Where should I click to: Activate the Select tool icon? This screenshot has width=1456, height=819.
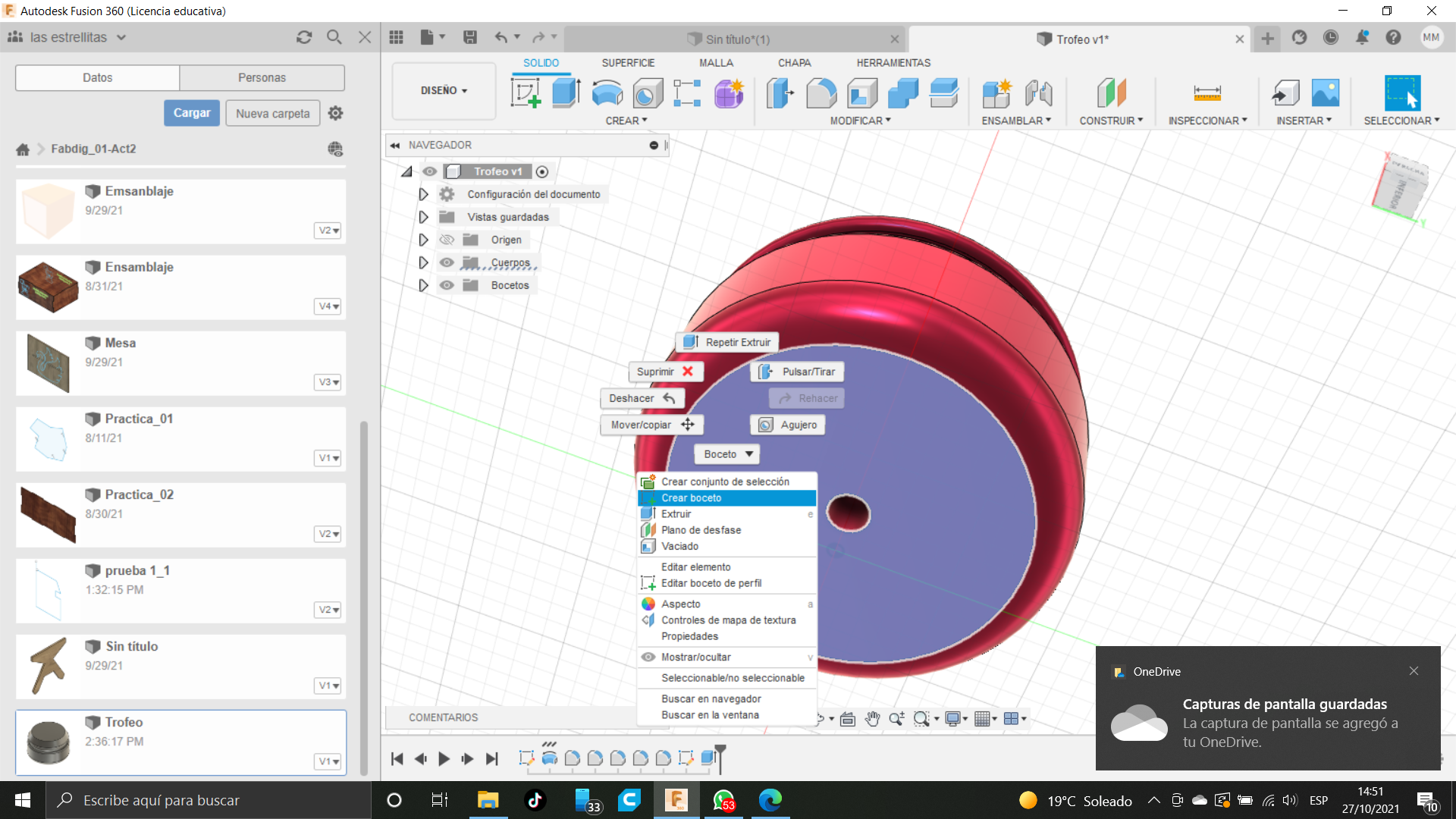pyautogui.click(x=1402, y=93)
